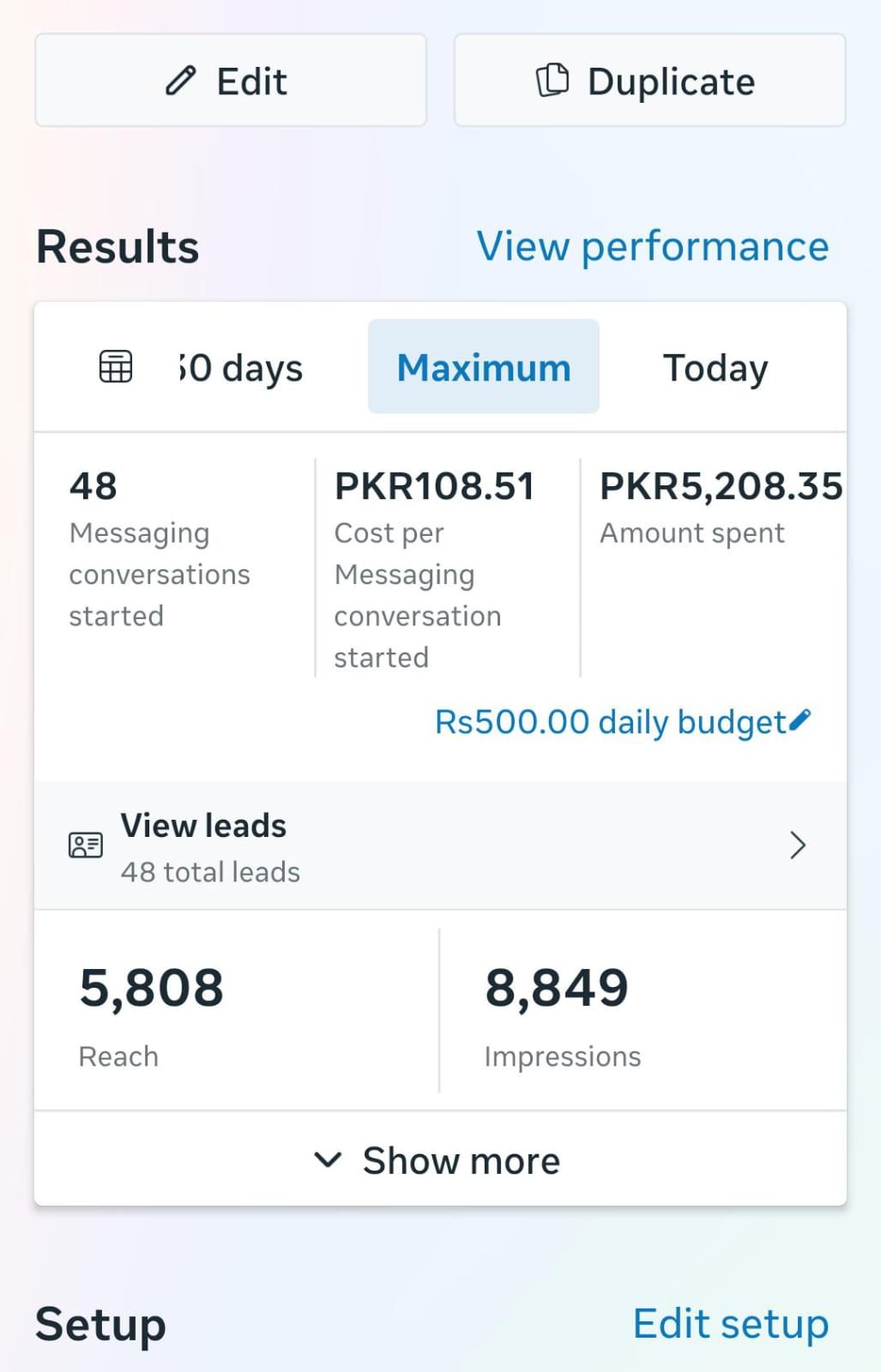Click the Duplicate button
Image resolution: width=881 pixels, height=1372 pixels.
coord(649,80)
